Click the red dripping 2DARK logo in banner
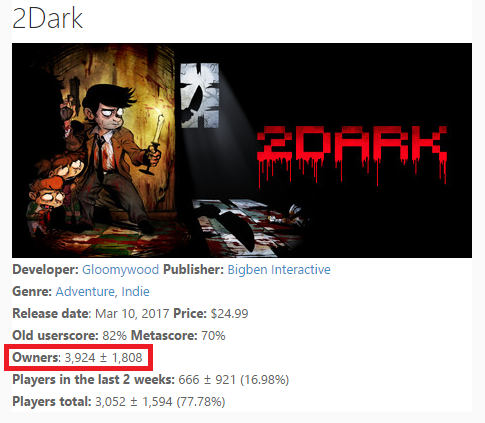 click(x=352, y=155)
